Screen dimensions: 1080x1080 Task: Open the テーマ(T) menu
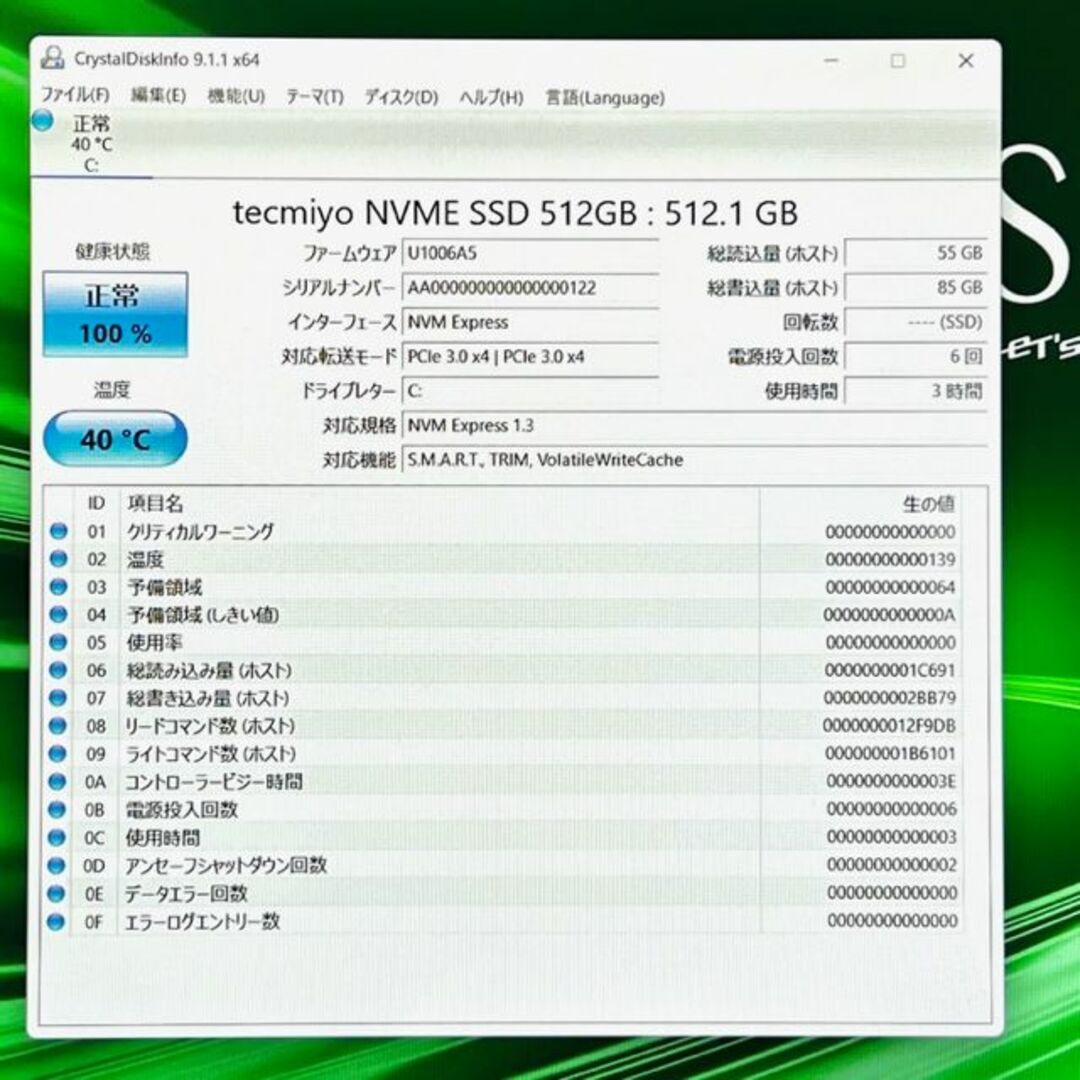click(x=315, y=96)
